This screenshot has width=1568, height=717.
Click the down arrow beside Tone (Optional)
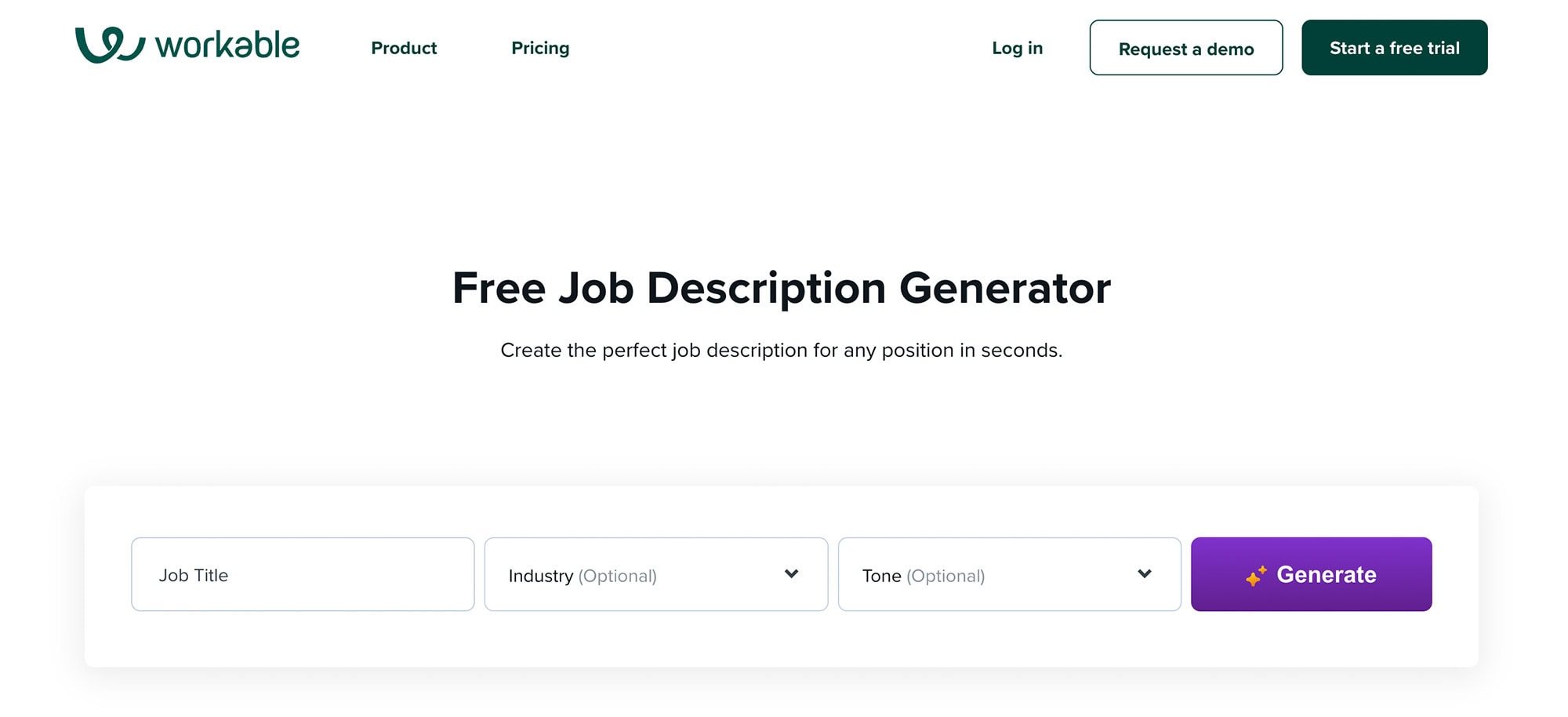coord(1144,573)
